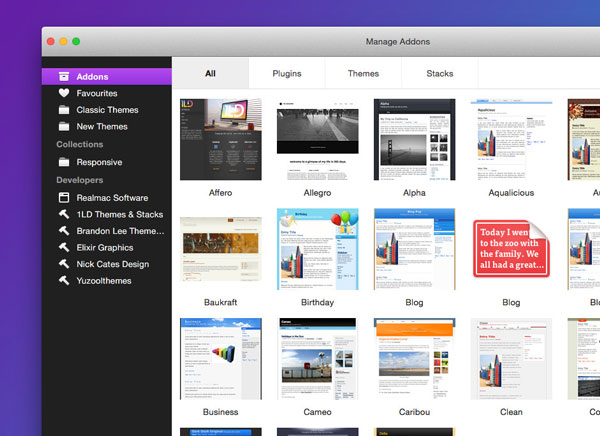Click the Caribou label text

tap(414, 412)
